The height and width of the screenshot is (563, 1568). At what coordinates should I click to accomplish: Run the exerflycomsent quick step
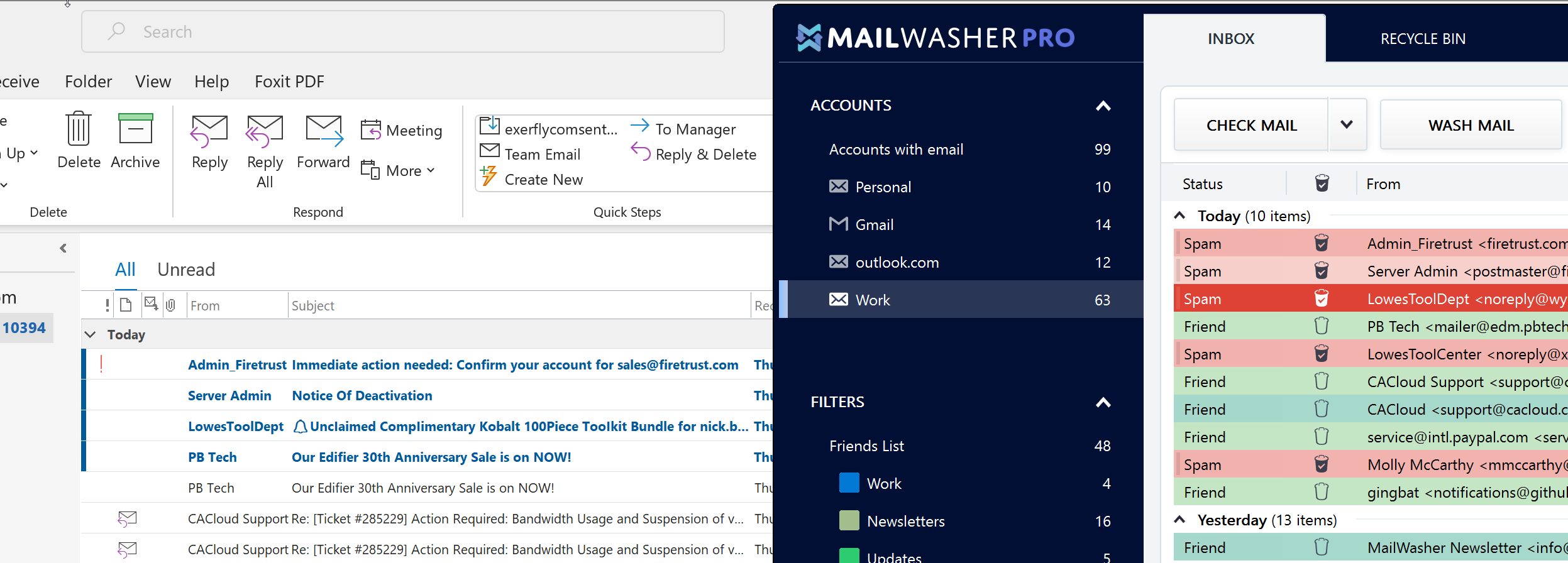click(549, 129)
